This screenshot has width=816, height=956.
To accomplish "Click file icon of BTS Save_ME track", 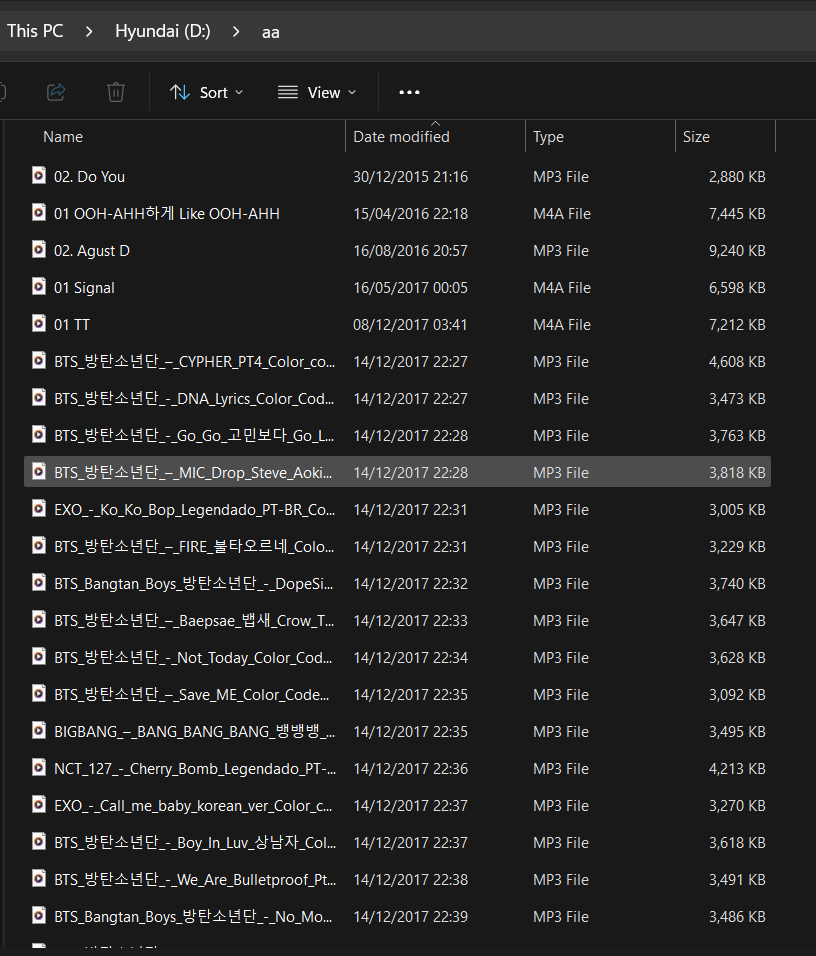I will click(39, 694).
